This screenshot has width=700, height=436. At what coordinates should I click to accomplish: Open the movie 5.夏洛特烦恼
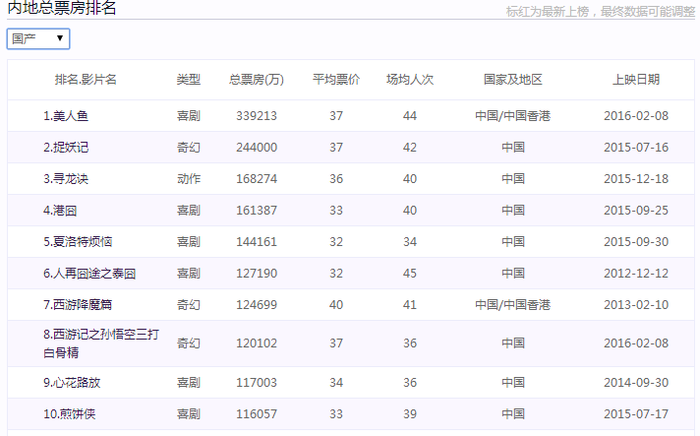[x=78, y=242]
